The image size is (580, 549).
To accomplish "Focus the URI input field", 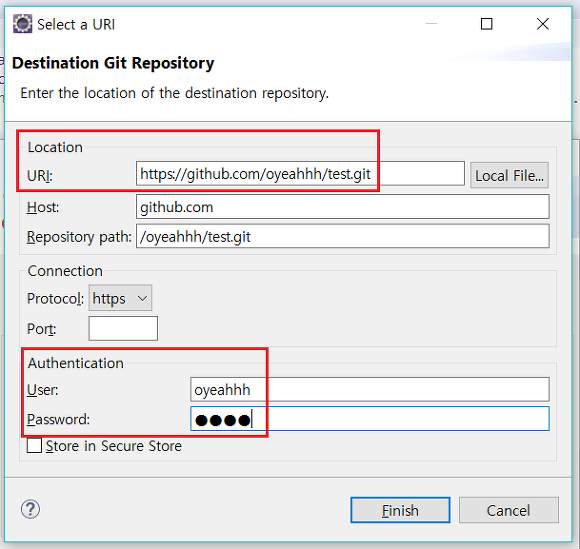I will (300, 174).
